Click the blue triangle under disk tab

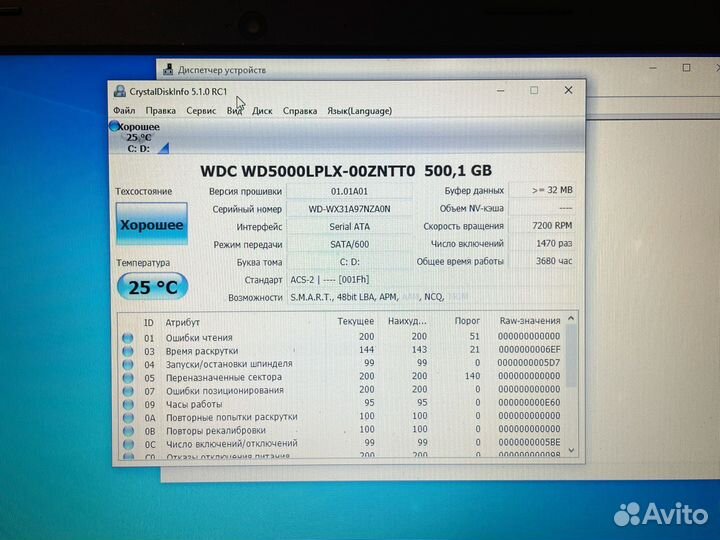tap(163, 148)
